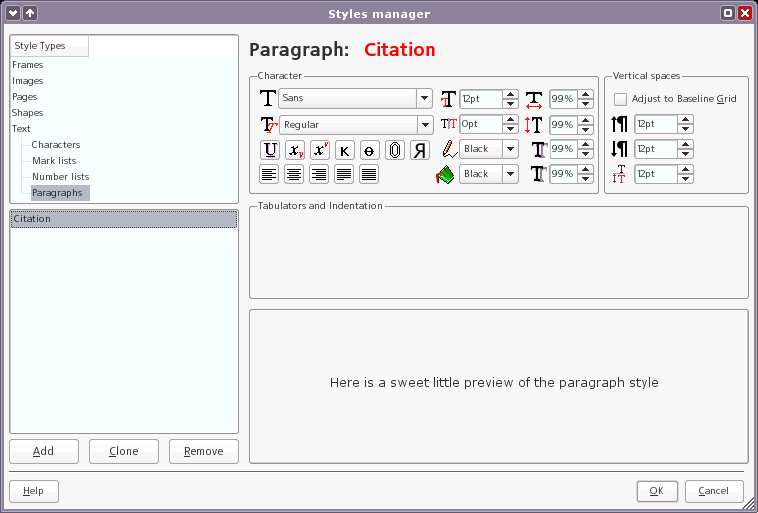Viewport: 758px width, 513px height.
Task: Select Number lists in style types
Action: coord(60,177)
